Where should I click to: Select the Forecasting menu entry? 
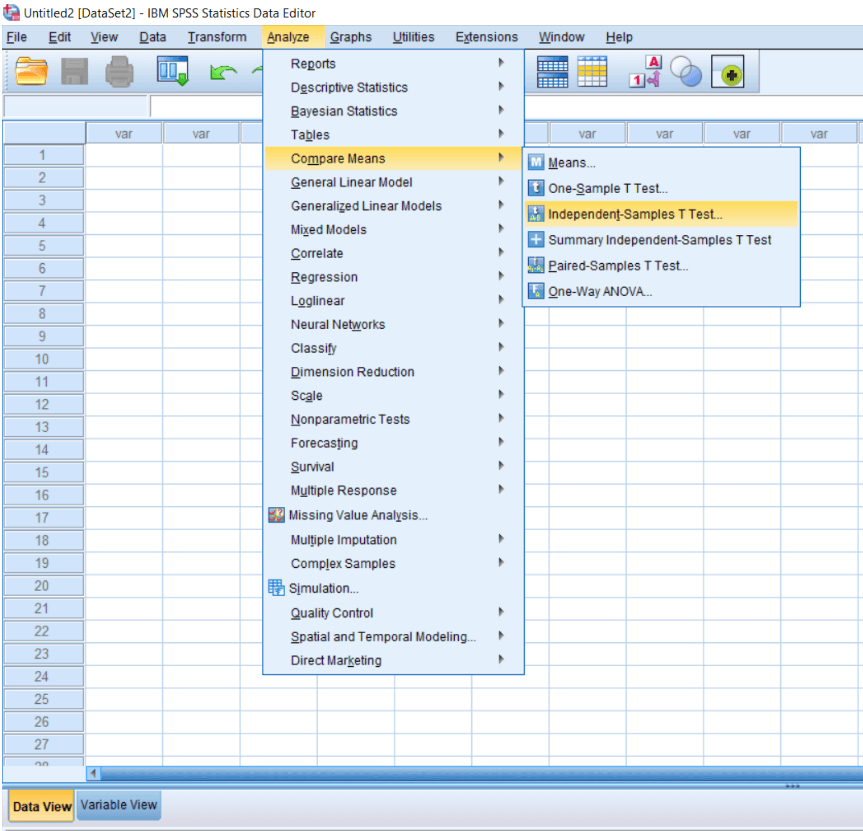coord(393,442)
